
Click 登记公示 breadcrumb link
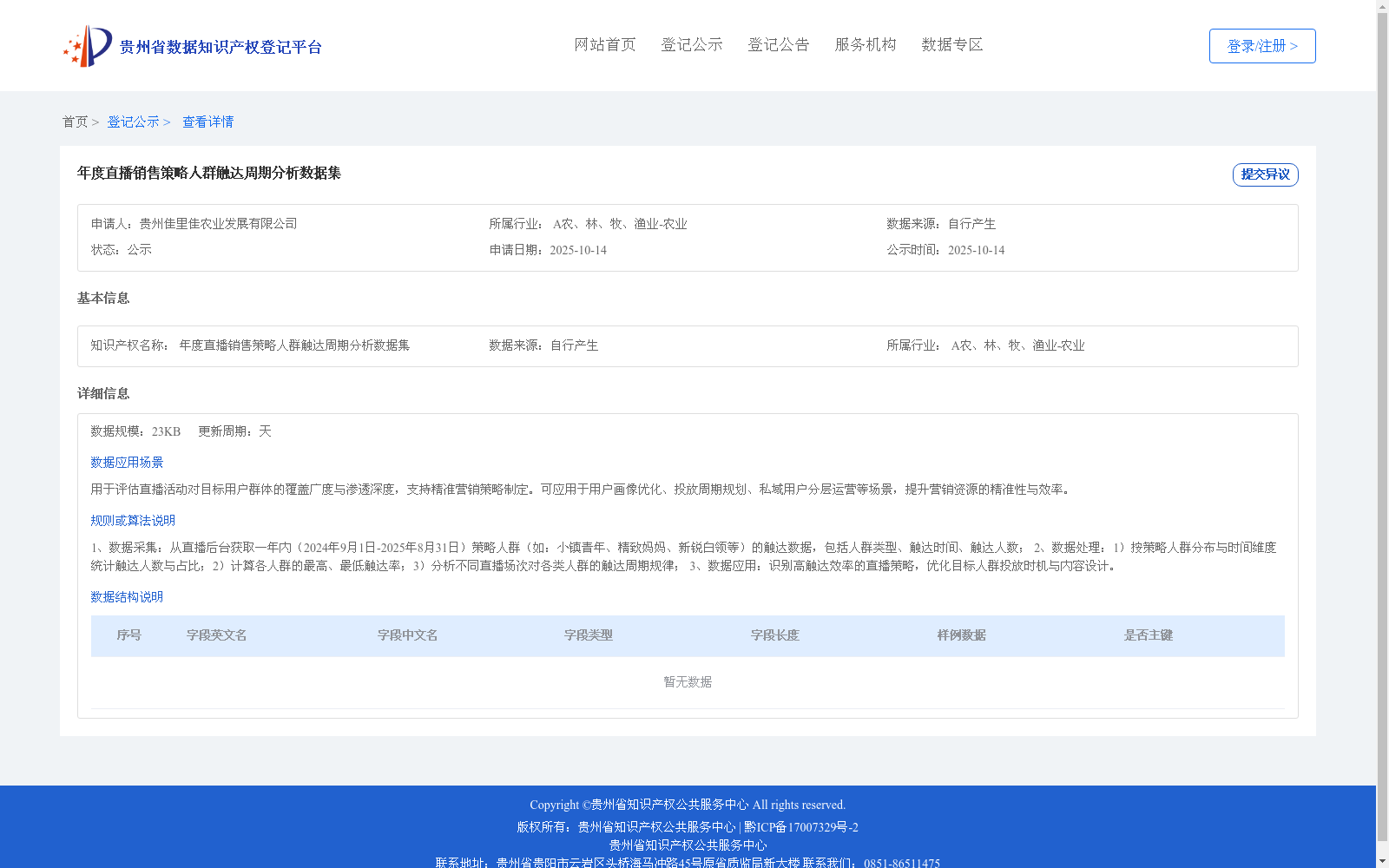133,122
